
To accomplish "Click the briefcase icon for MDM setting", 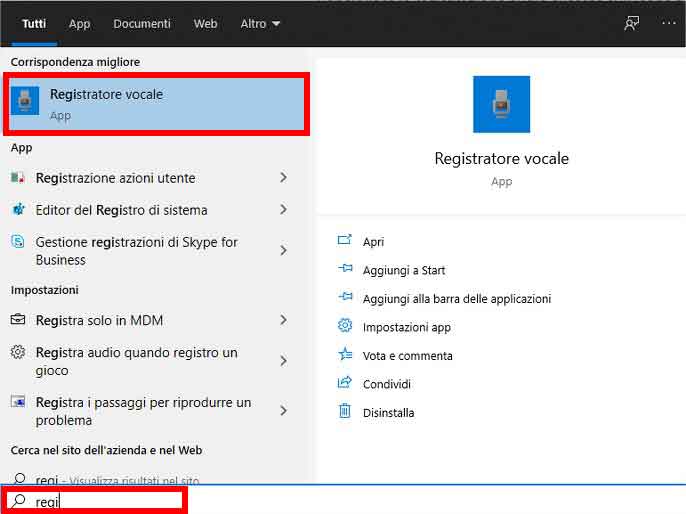I will tap(18, 319).
